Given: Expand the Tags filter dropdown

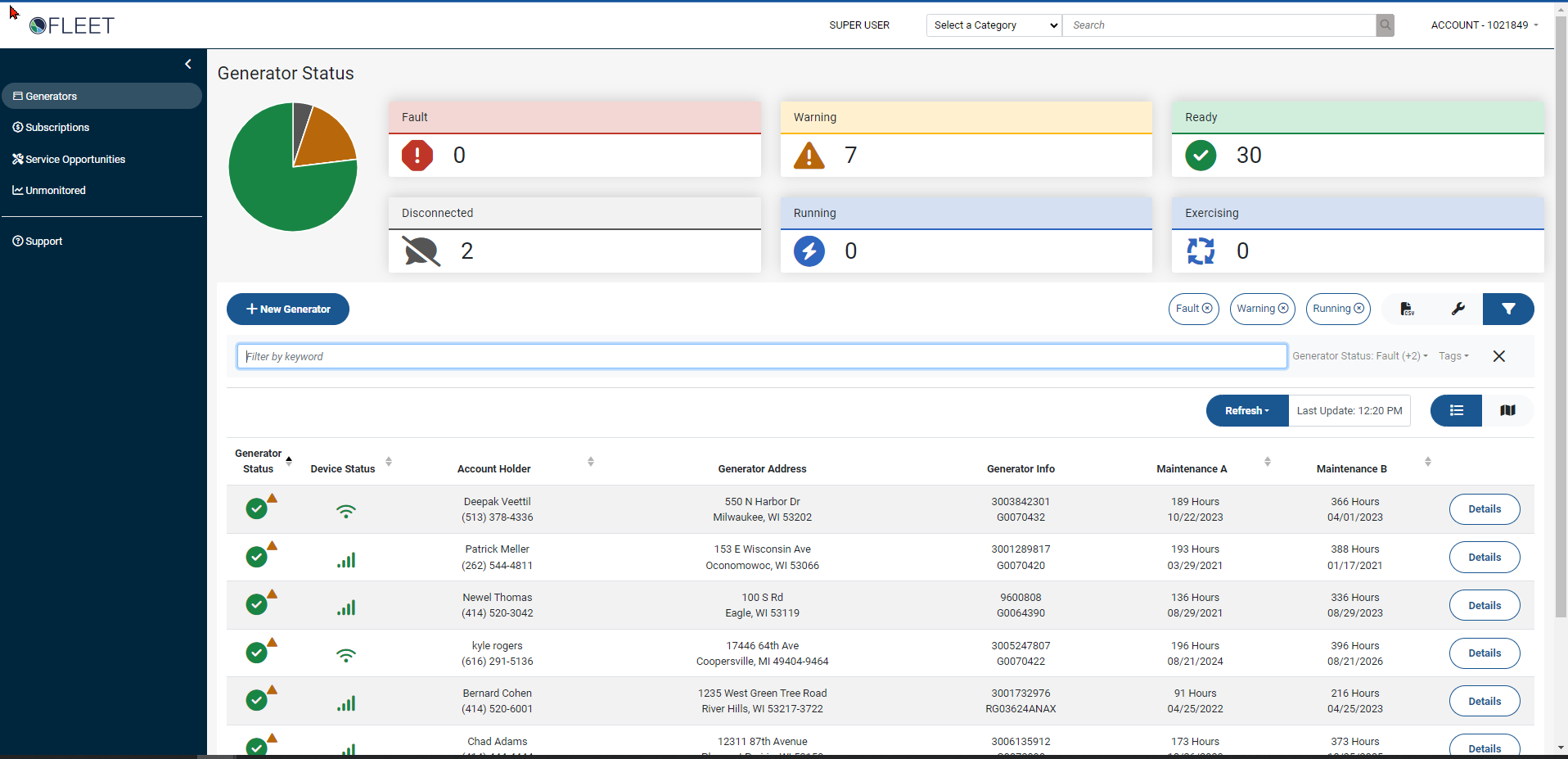Looking at the screenshot, I should 1453,356.
